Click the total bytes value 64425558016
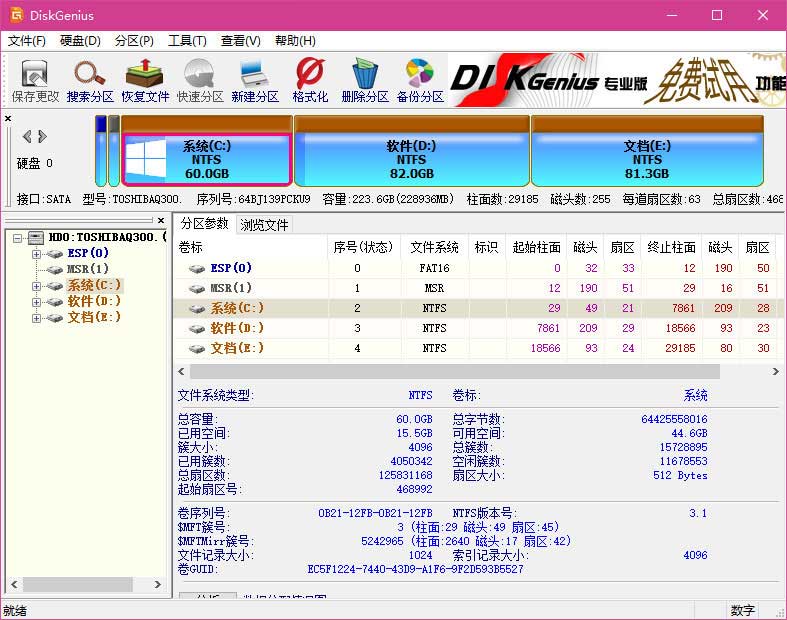 tap(674, 419)
